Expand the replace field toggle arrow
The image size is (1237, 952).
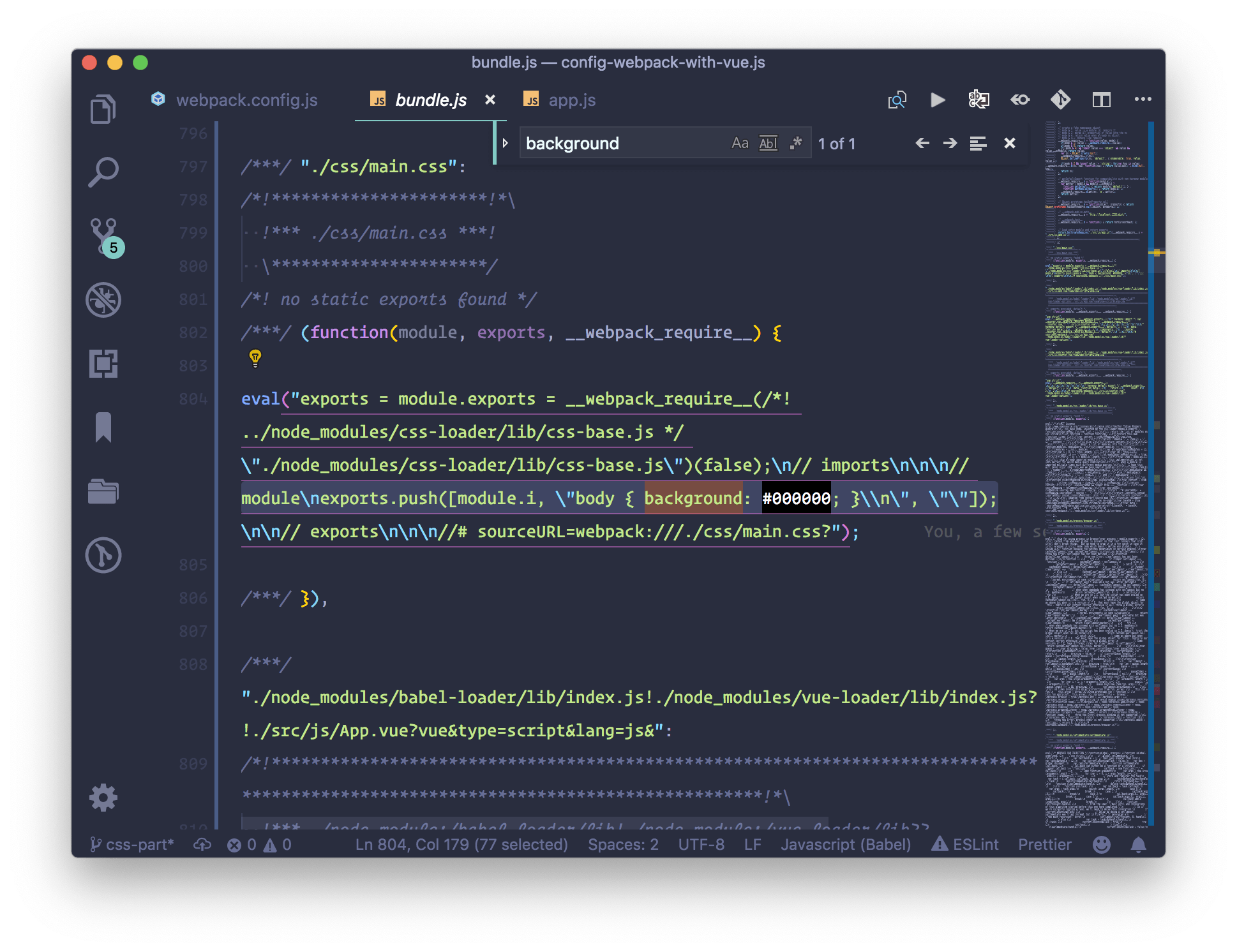click(505, 144)
